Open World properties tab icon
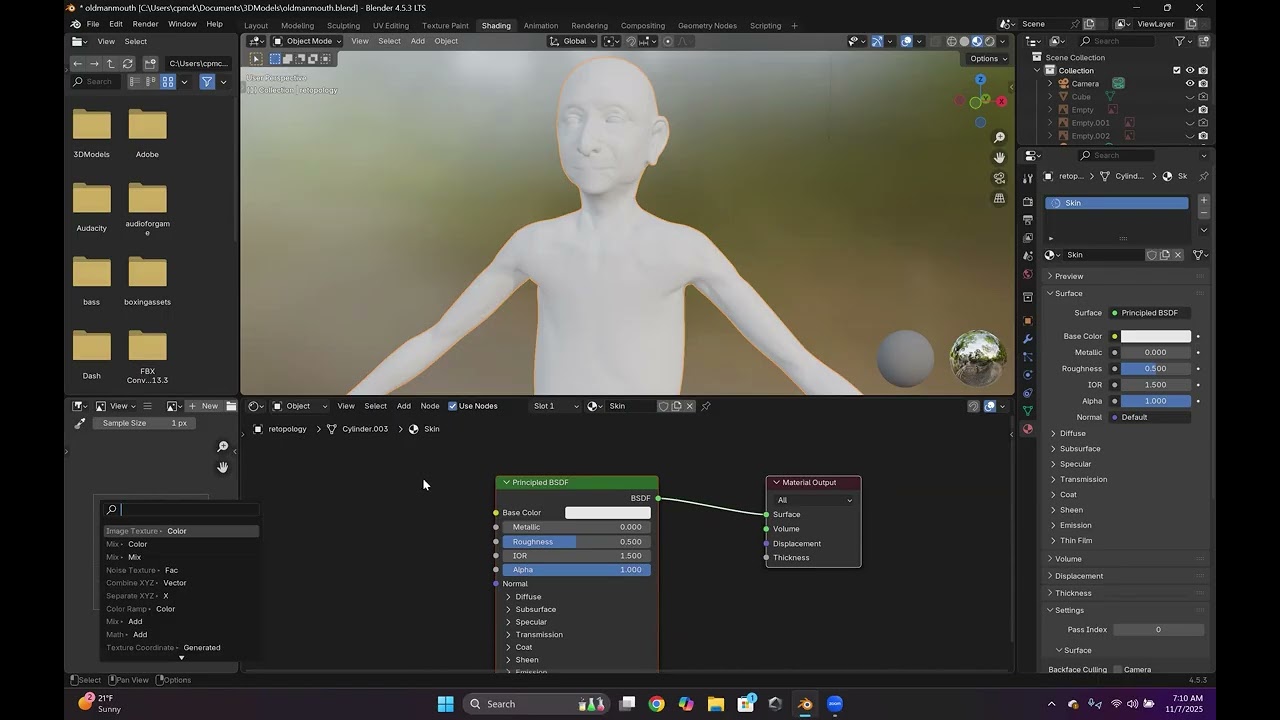Viewport: 1280px width, 720px height. tap(1028, 274)
